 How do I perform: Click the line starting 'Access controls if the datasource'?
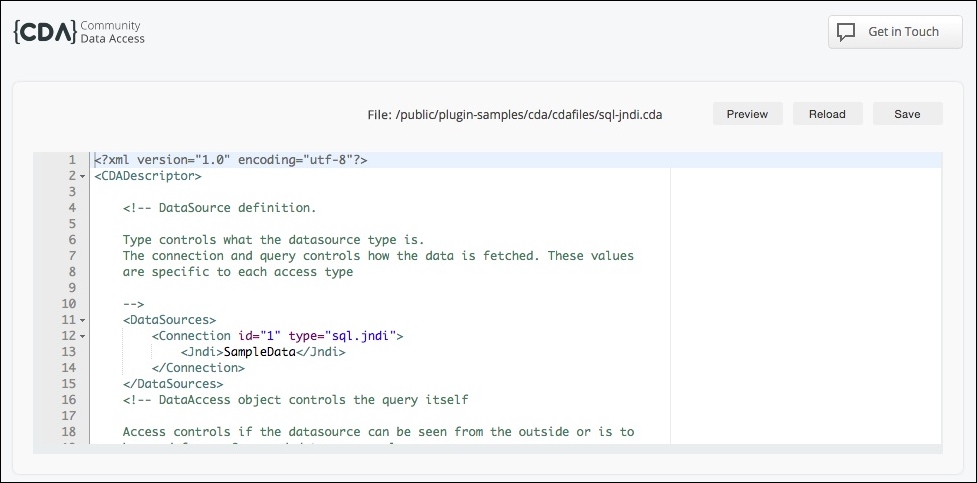pyautogui.click(x=378, y=432)
